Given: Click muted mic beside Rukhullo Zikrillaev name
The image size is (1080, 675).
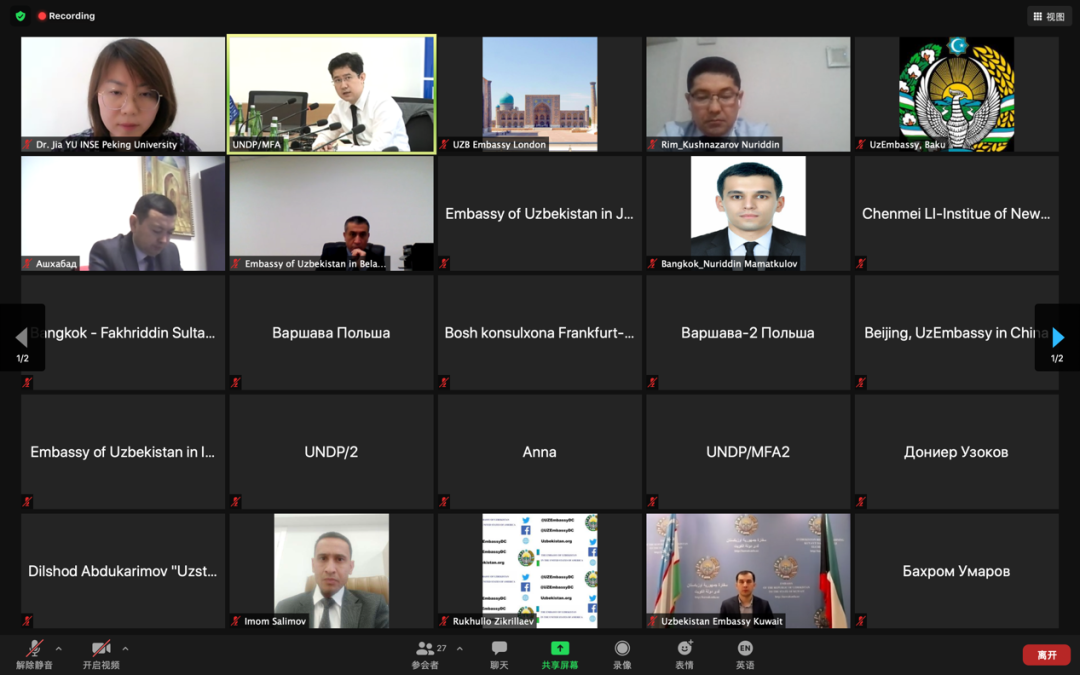Looking at the screenshot, I should tap(444, 621).
